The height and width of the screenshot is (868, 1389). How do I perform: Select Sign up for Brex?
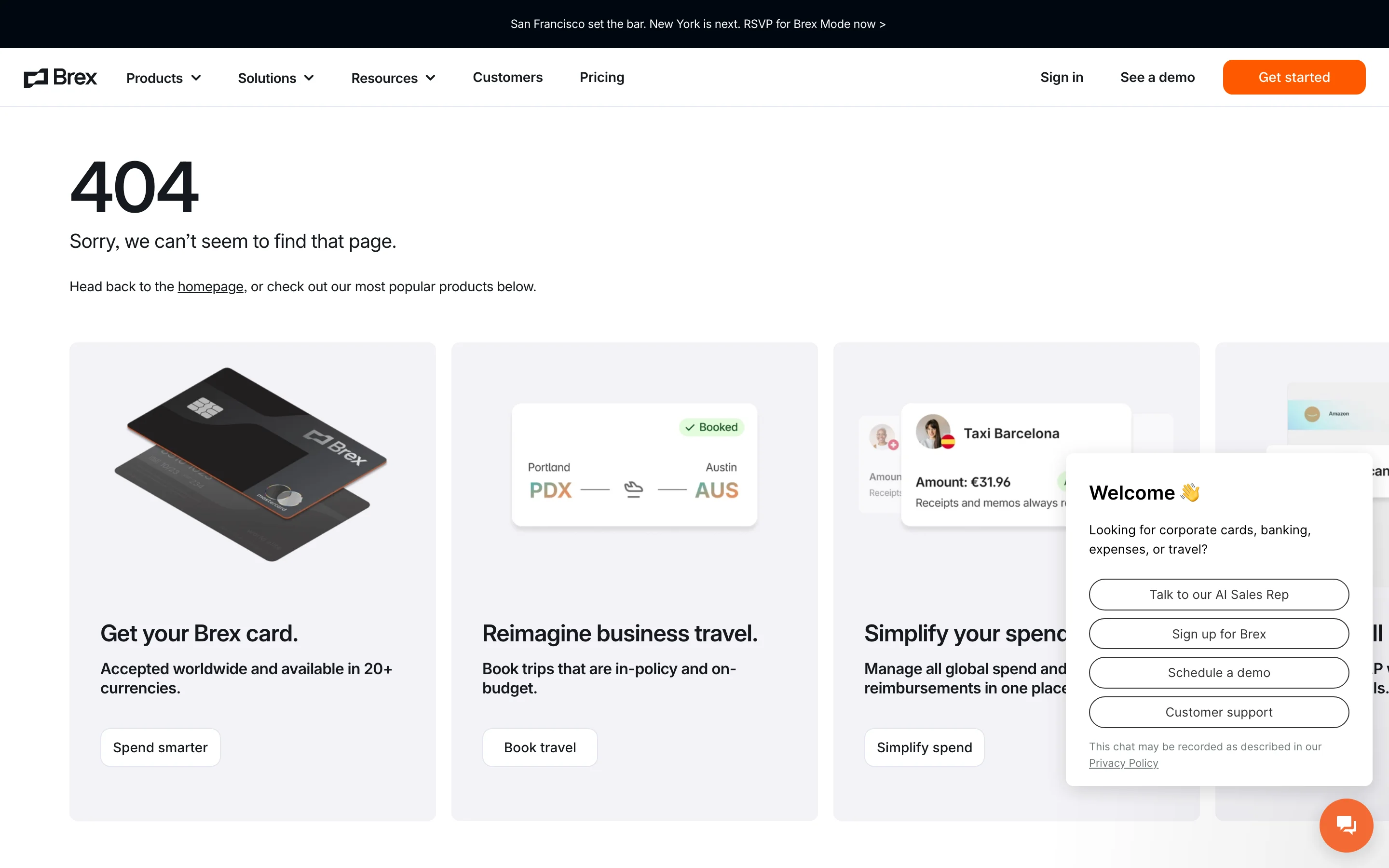tap(1219, 633)
